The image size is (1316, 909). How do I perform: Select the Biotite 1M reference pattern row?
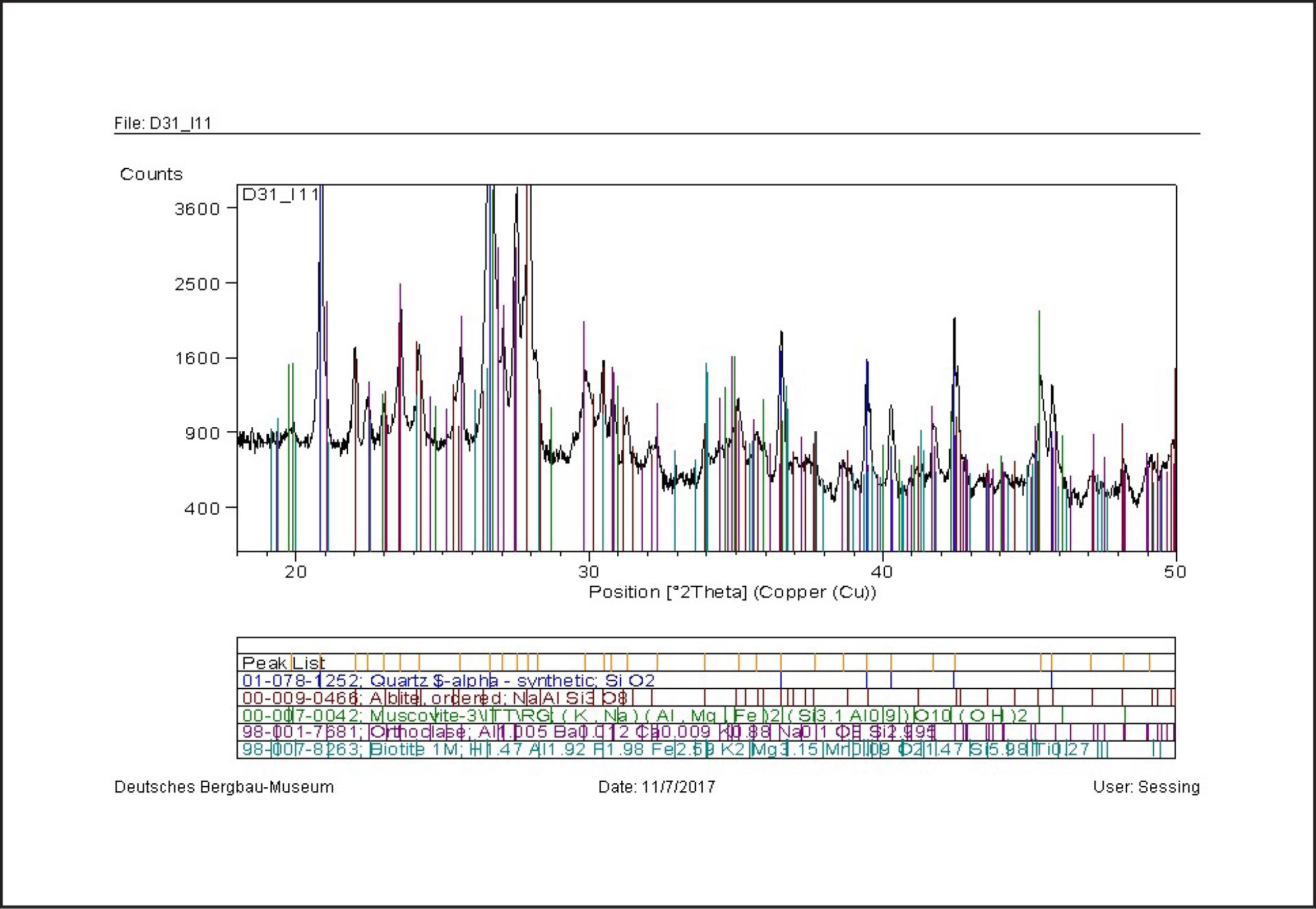(665, 749)
